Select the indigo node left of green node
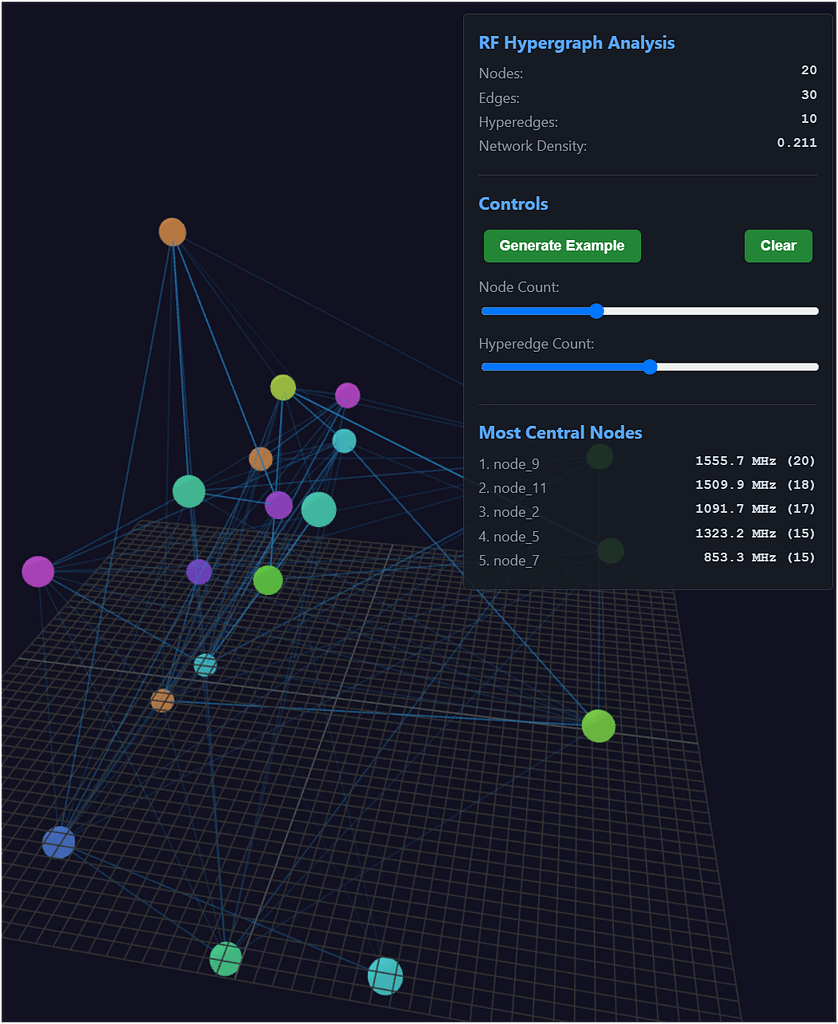 (199, 572)
